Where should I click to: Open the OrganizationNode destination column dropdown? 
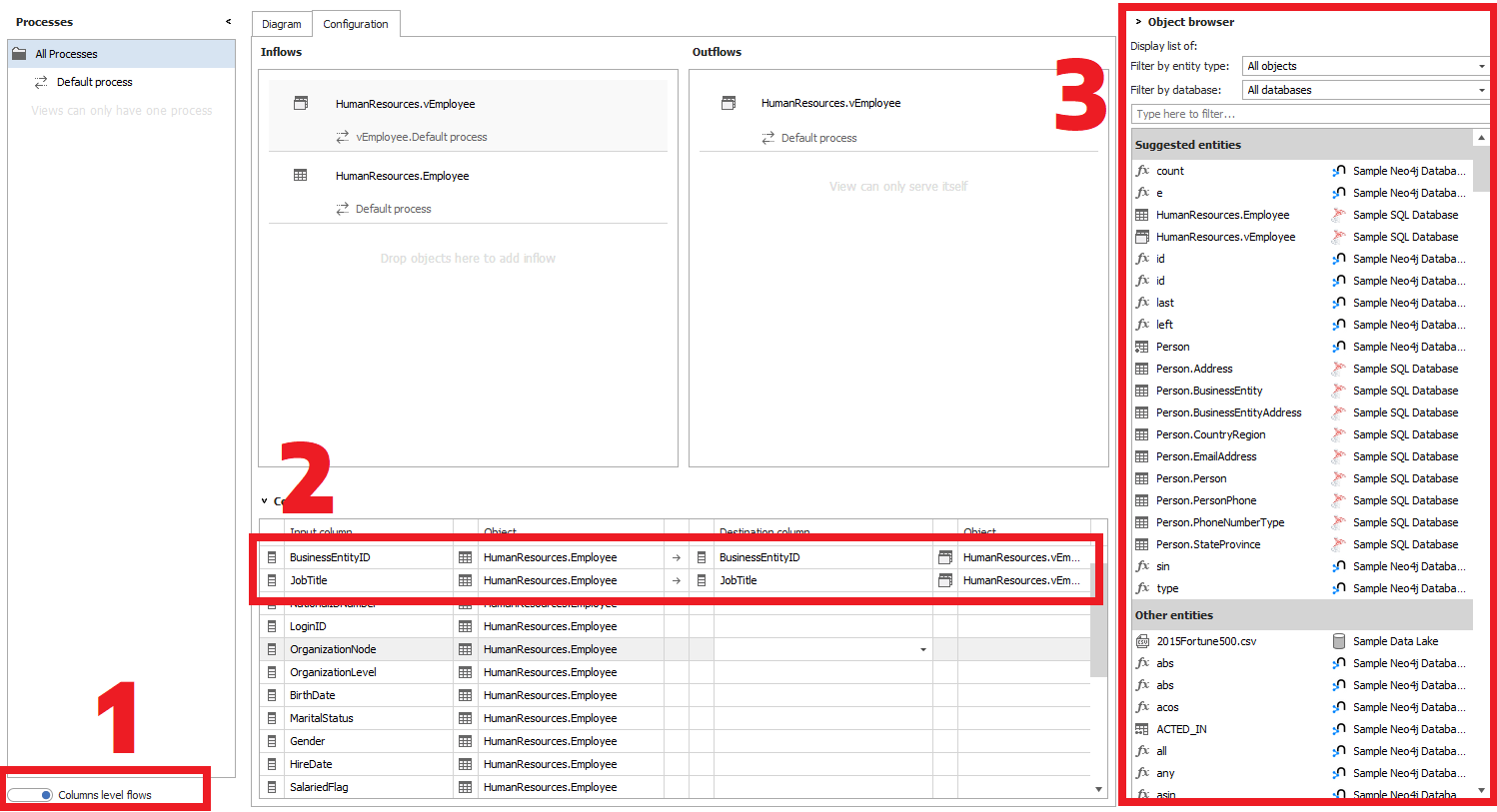922,649
